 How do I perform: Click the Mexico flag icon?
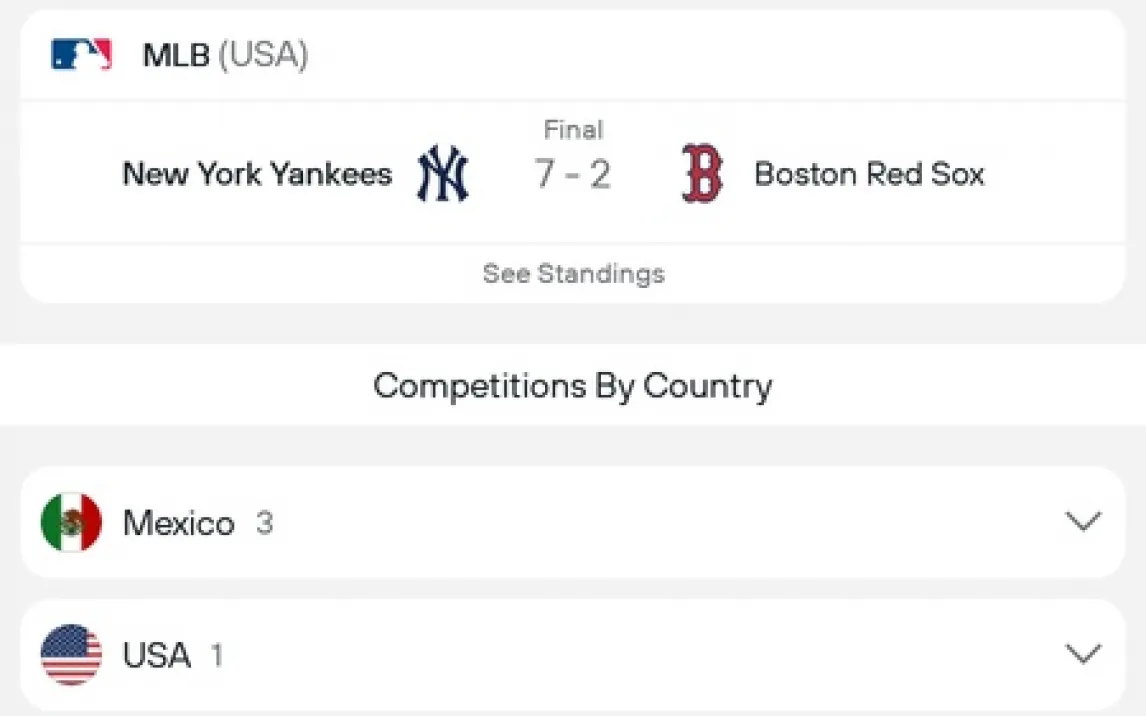tap(71, 523)
